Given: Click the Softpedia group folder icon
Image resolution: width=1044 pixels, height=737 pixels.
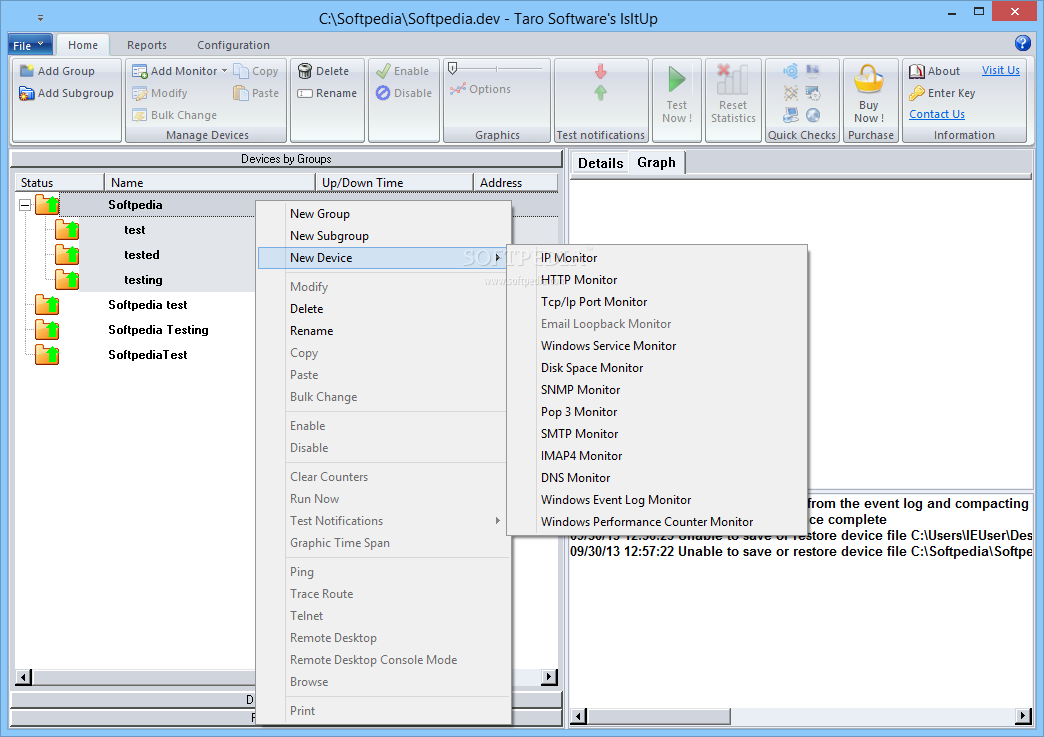Looking at the screenshot, I should pyautogui.click(x=47, y=204).
